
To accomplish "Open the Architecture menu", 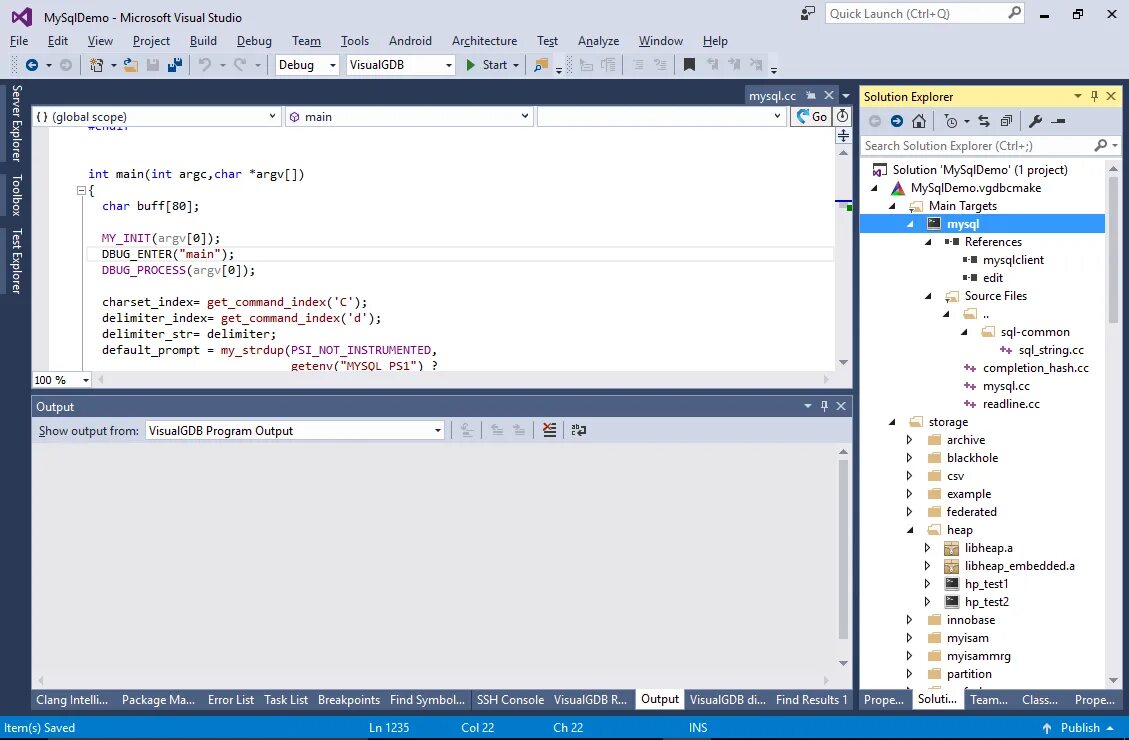I will coord(484,41).
